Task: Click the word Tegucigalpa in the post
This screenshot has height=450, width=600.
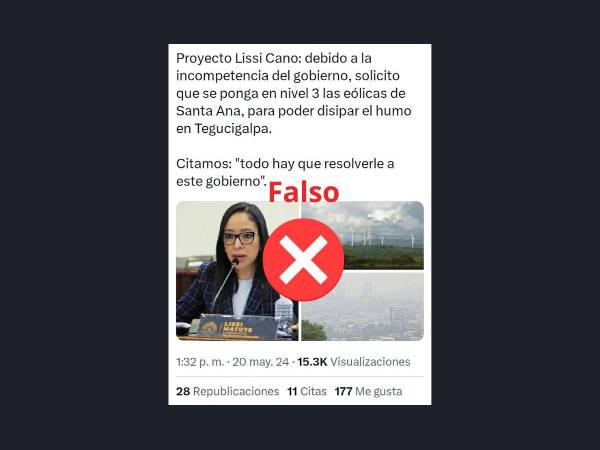Action: 233,129
